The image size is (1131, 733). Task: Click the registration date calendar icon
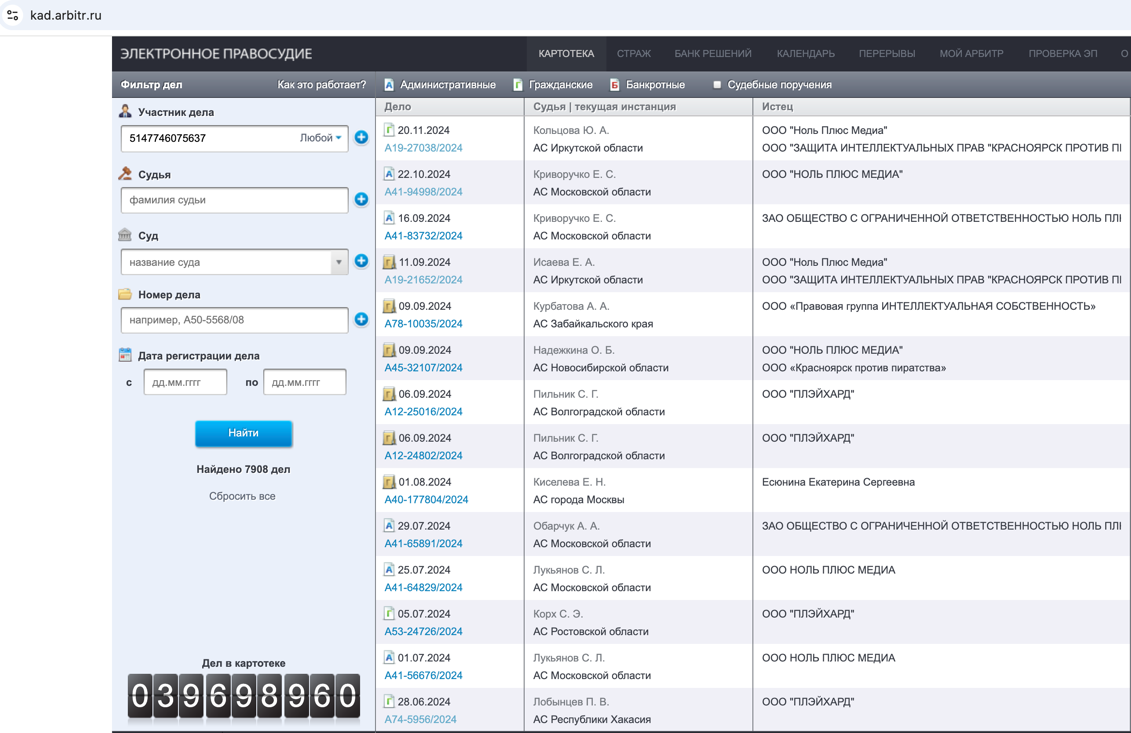pyautogui.click(x=126, y=355)
